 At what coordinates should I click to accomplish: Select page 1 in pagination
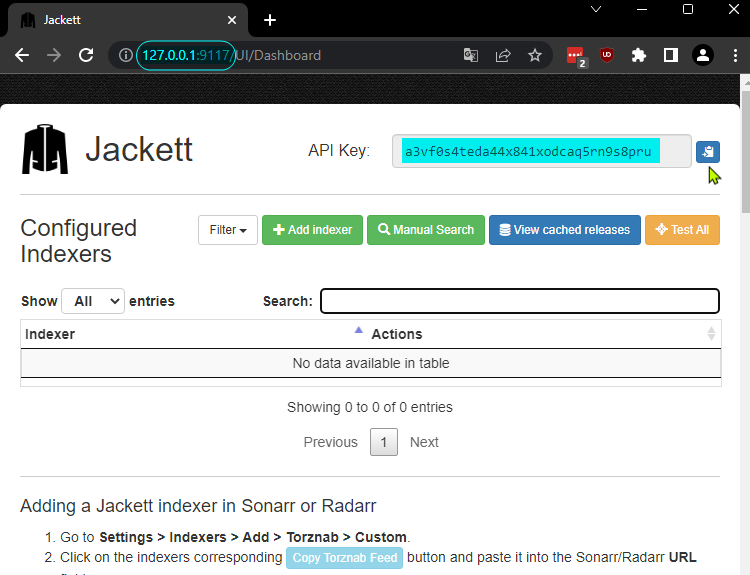tap(384, 442)
